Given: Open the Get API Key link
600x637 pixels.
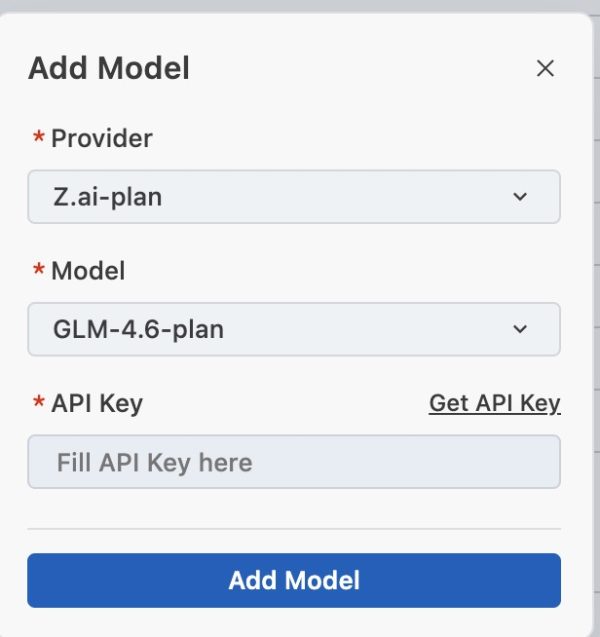Looking at the screenshot, I should [x=494, y=403].
